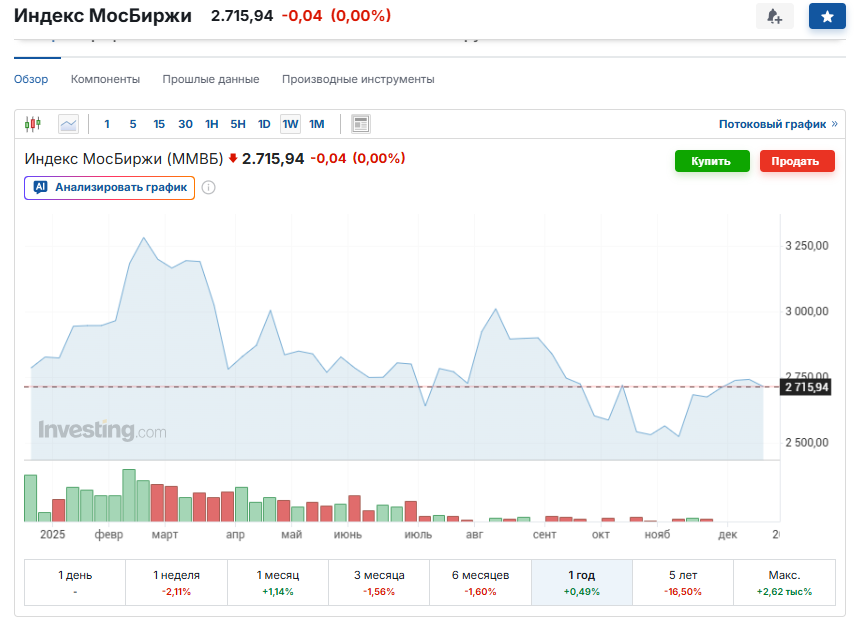Select the 1W interval
Image resolution: width=857 pixels, height=618 pixels.
(x=290, y=124)
